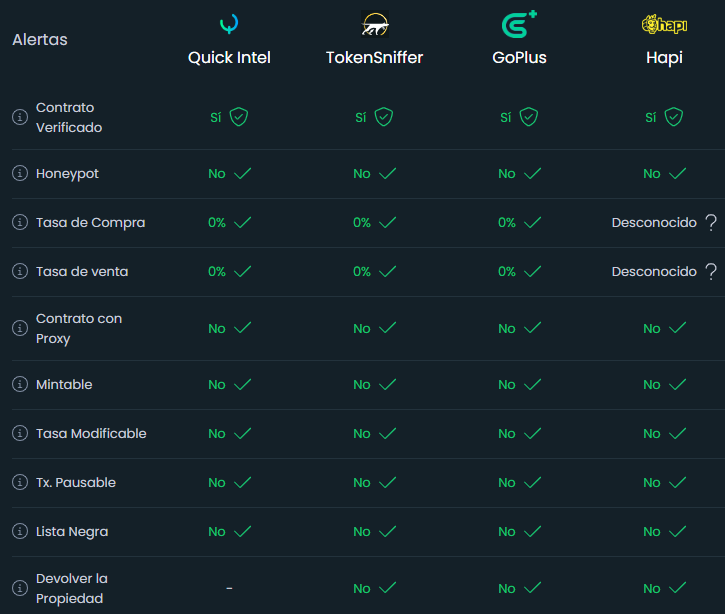The image size is (725, 614).
Task: Open info icon for Tasa de venta
Action: point(20,271)
